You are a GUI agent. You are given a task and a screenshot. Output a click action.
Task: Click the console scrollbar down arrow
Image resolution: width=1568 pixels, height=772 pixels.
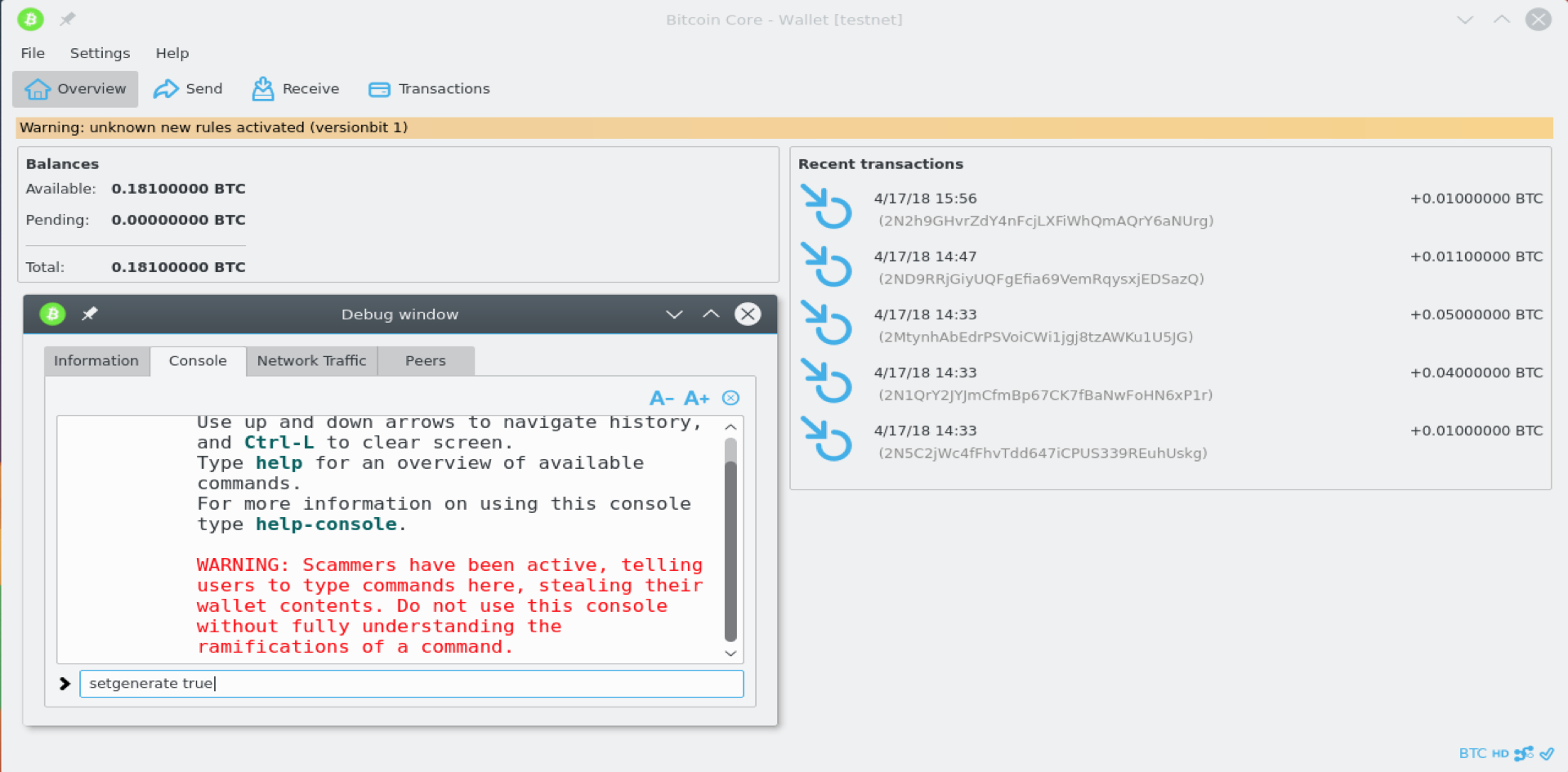[x=730, y=654]
